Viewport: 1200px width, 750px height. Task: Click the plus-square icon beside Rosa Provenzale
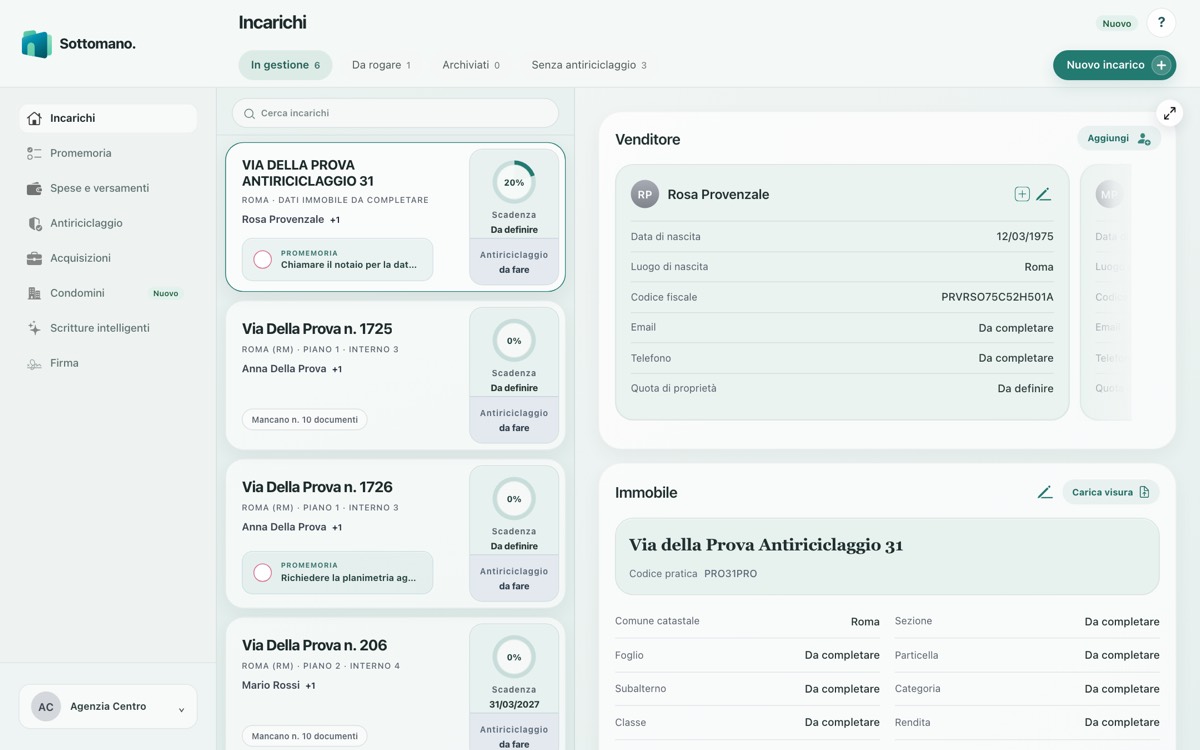click(1022, 194)
